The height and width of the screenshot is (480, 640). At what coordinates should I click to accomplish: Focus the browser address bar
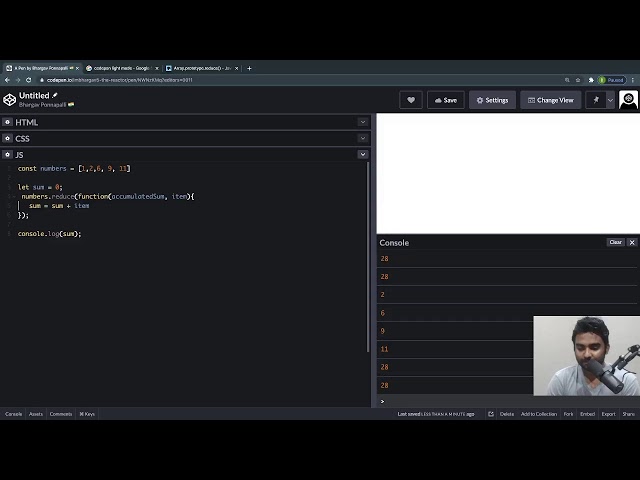pyautogui.click(x=300, y=80)
